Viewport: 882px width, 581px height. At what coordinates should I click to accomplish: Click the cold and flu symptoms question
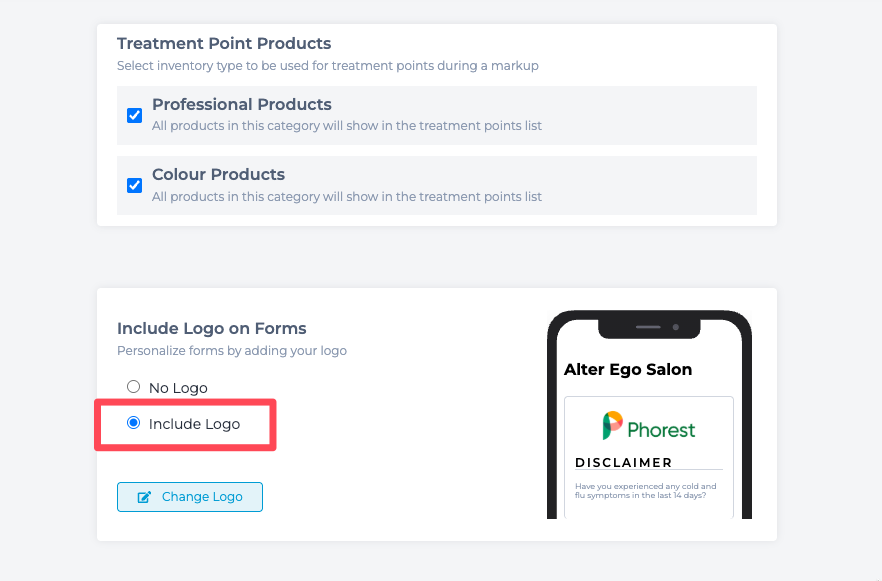645,490
